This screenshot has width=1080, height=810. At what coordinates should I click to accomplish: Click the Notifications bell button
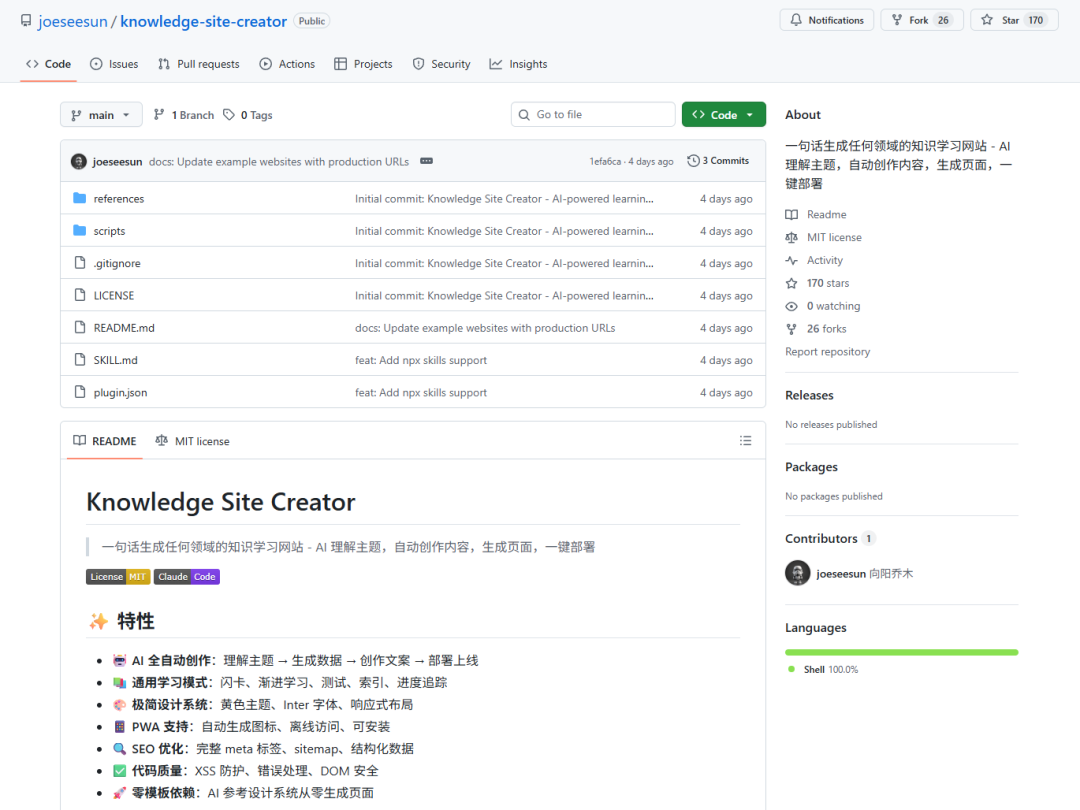827,20
